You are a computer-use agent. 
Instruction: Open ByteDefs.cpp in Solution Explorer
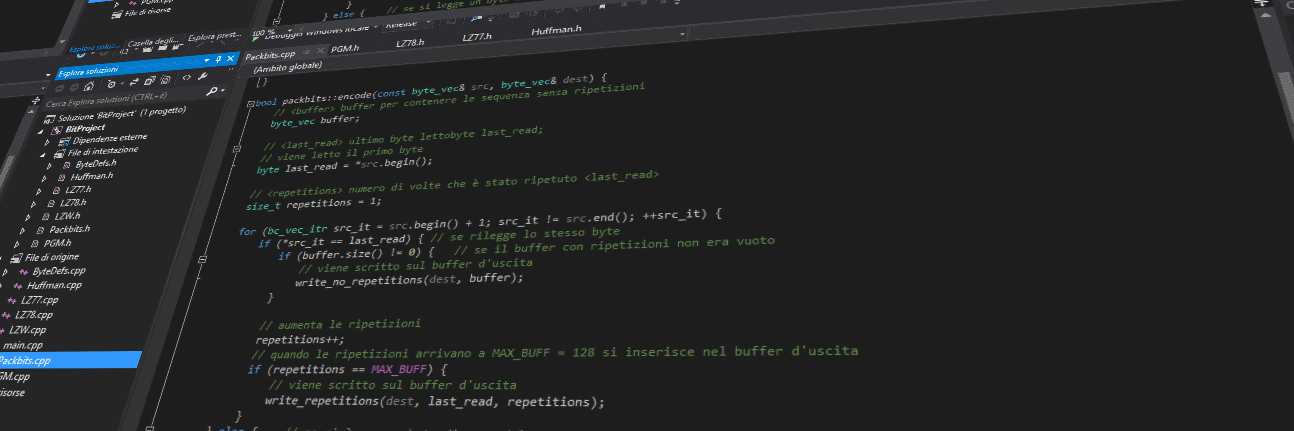click(59, 271)
